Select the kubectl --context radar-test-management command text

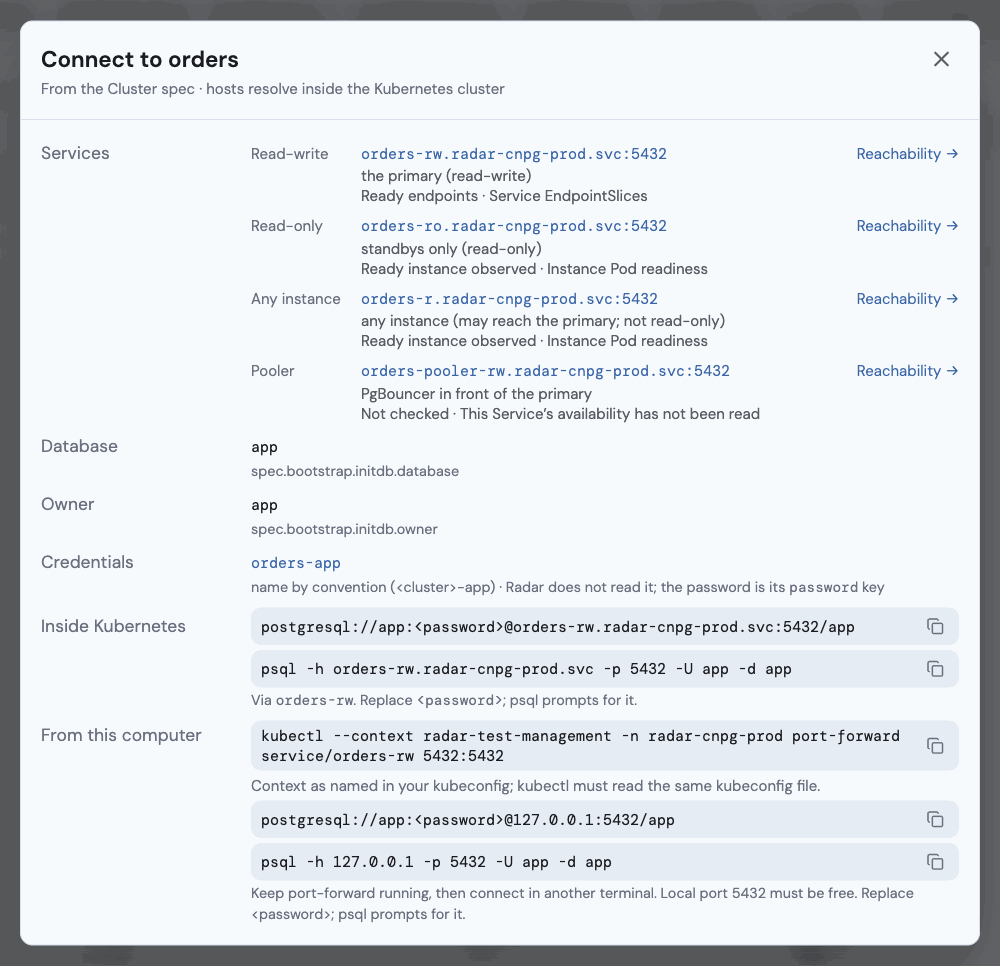pyautogui.click(x=580, y=746)
